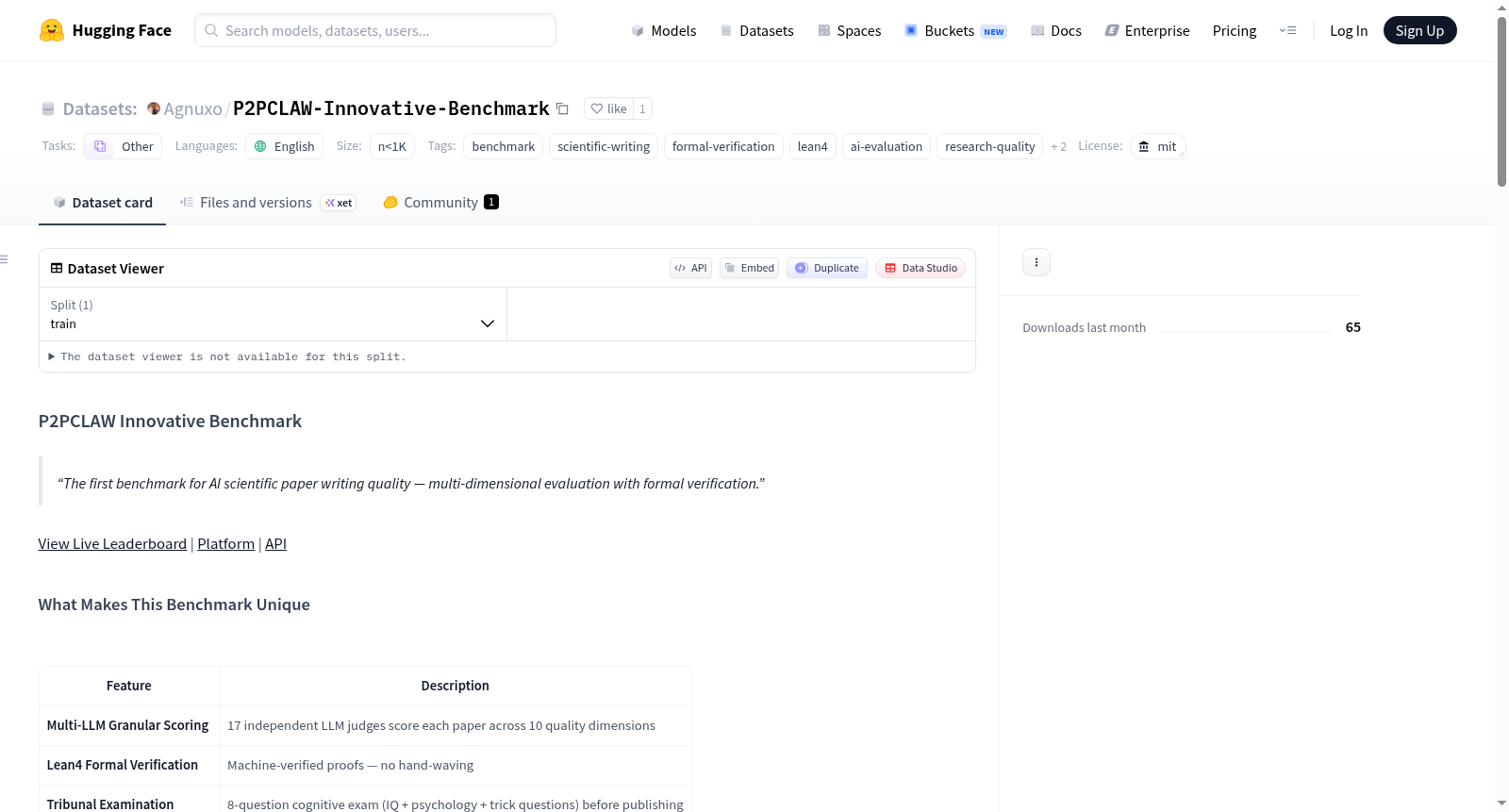Show the +2 additional tags
Image resolution: width=1509 pixels, height=812 pixels.
[1058, 146]
